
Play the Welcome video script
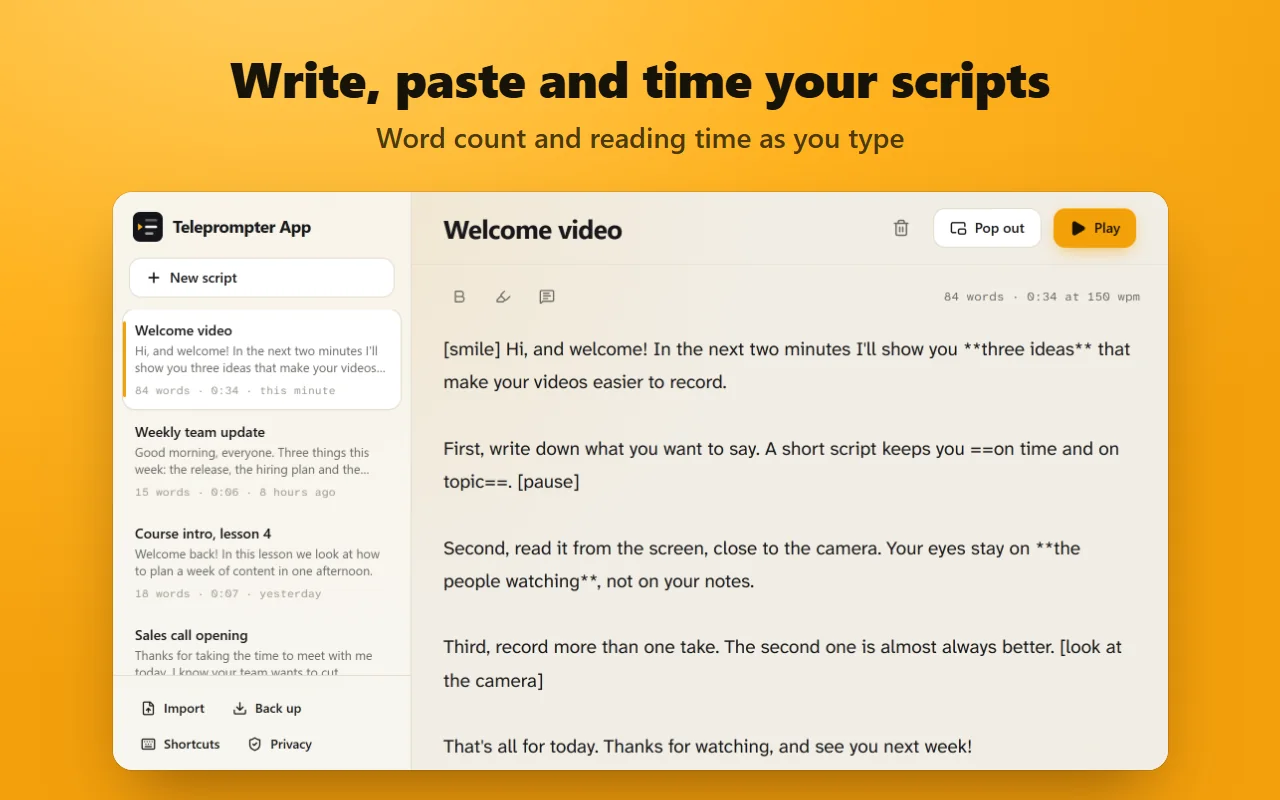pyautogui.click(x=1094, y=228)
